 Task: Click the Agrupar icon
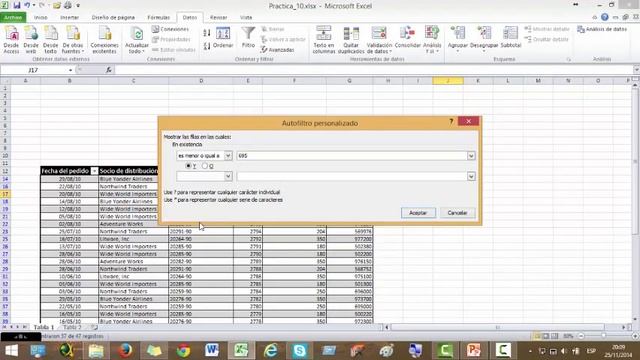click(458, 38)
